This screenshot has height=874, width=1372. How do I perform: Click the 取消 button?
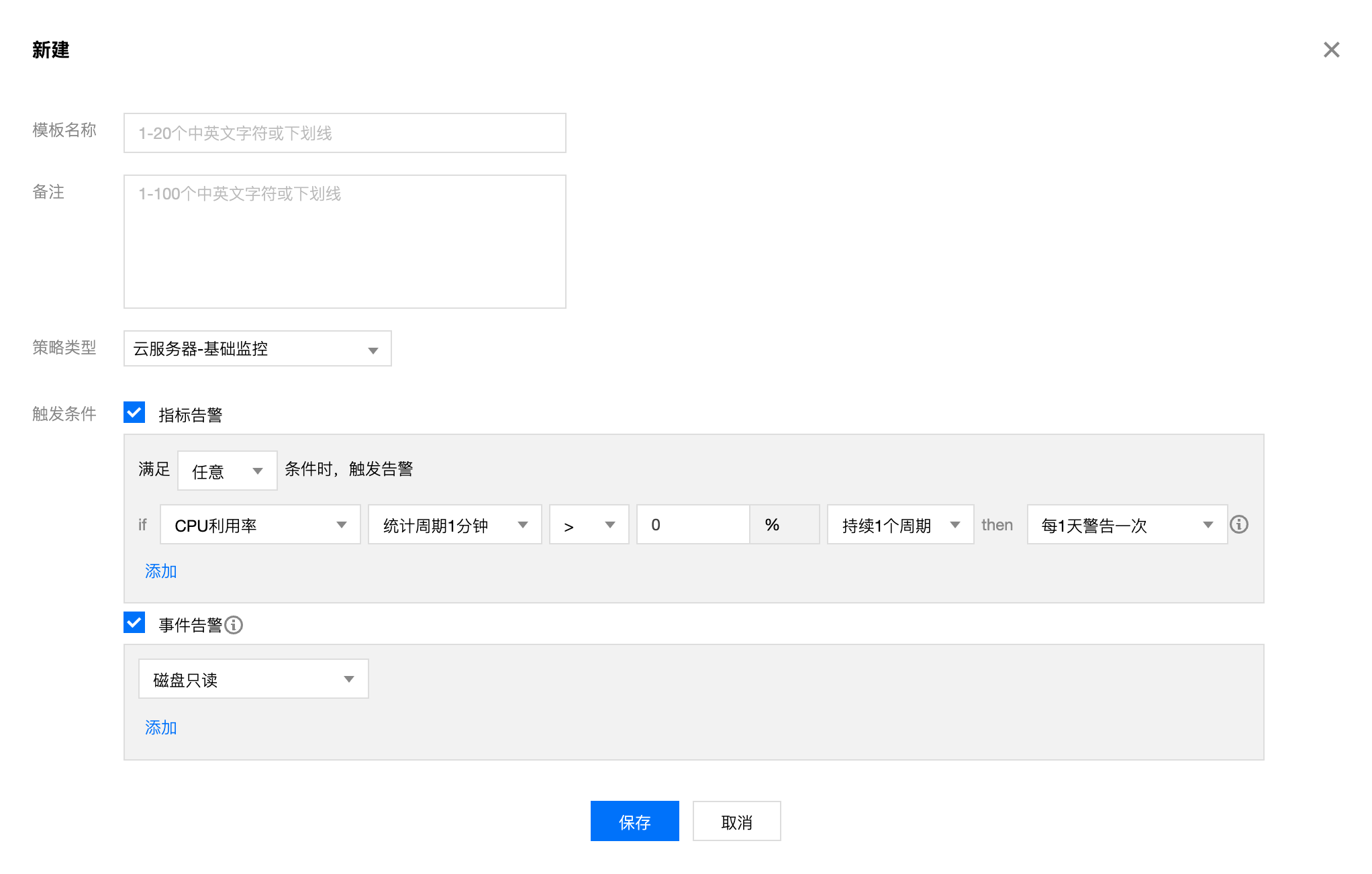pyautogui.click(x=736, y=821)
